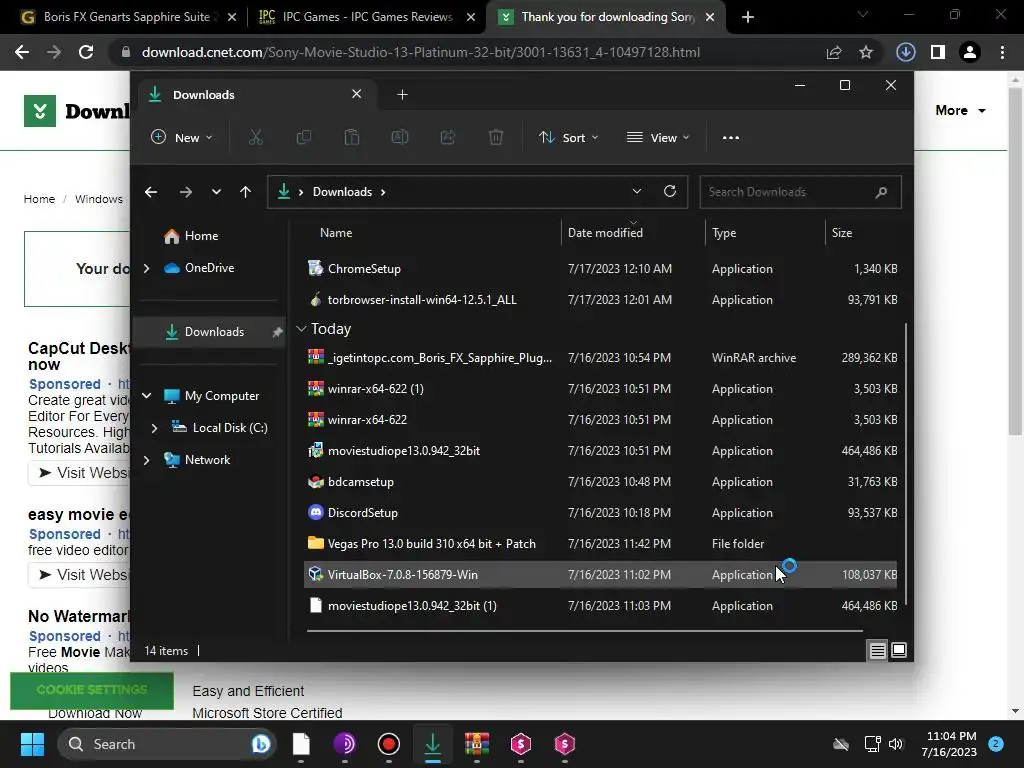Open WinRAR from the taskbar
The image size is (1024, 768).
click(477, 744)
